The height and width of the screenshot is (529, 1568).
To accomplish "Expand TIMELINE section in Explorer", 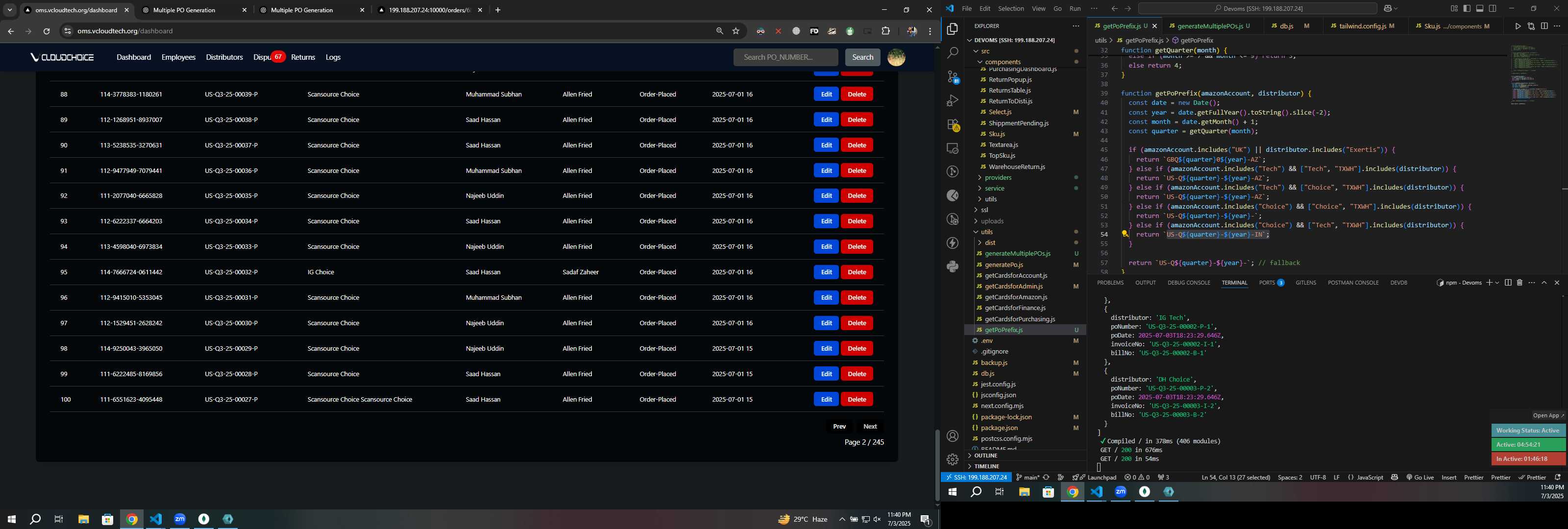I will [986, 466].
